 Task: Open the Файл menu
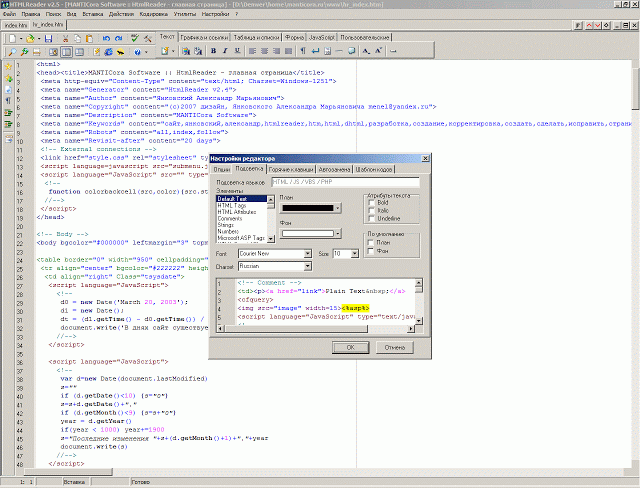tap(10, 14)
